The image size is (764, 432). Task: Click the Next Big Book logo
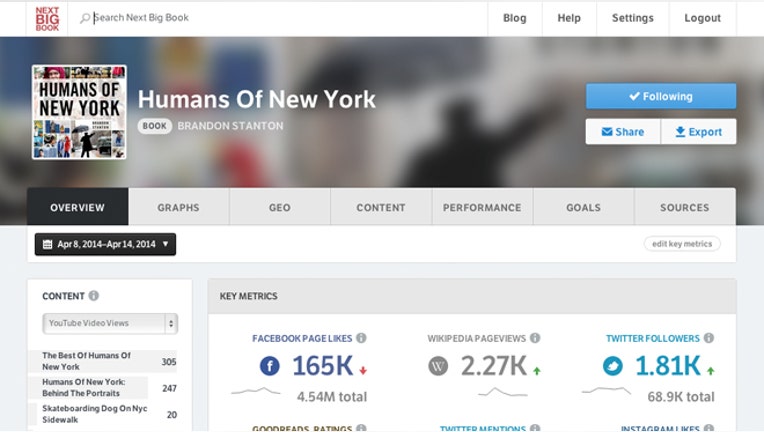coord(47,19)
